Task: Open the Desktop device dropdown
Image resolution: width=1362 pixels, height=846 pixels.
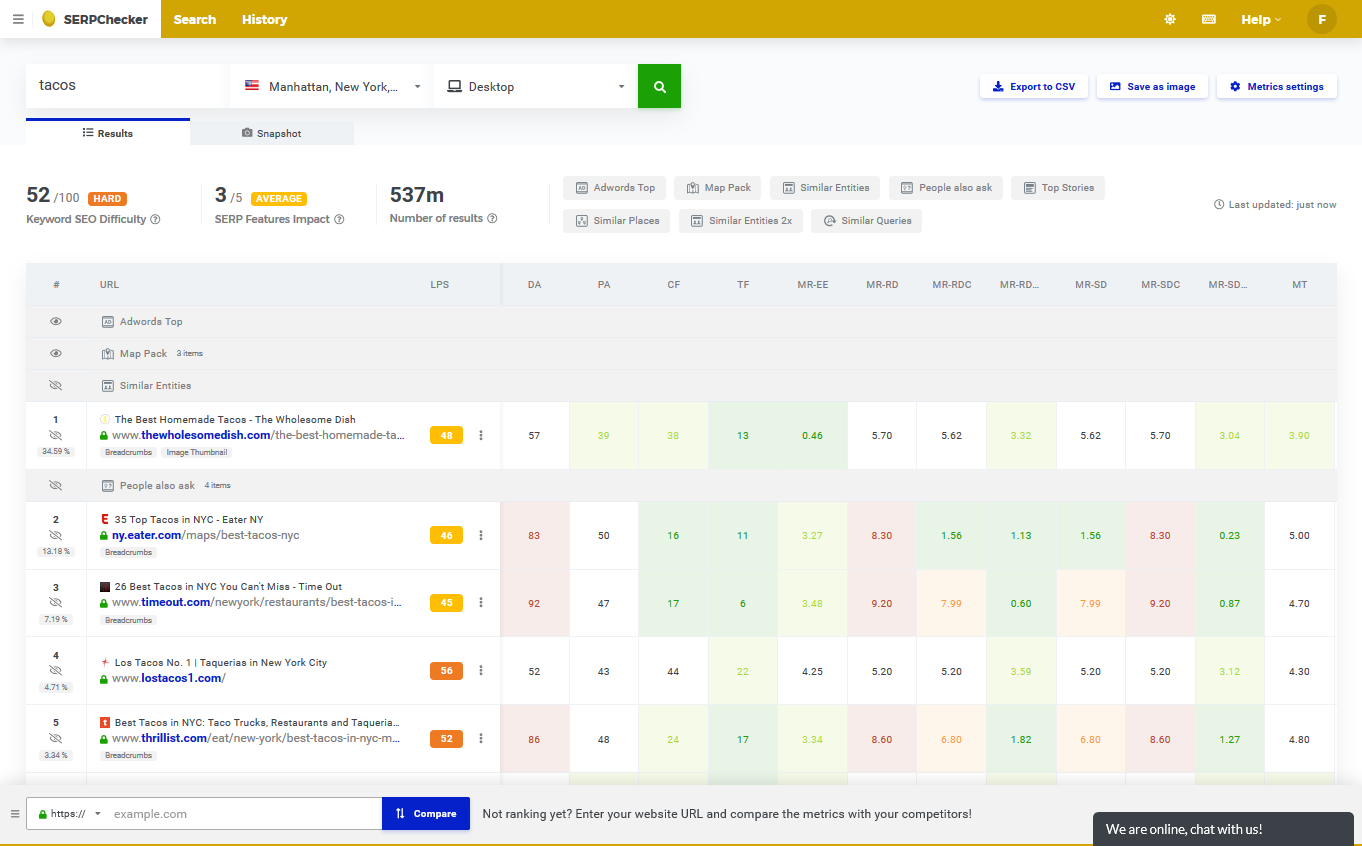Action: coord(535,86)
